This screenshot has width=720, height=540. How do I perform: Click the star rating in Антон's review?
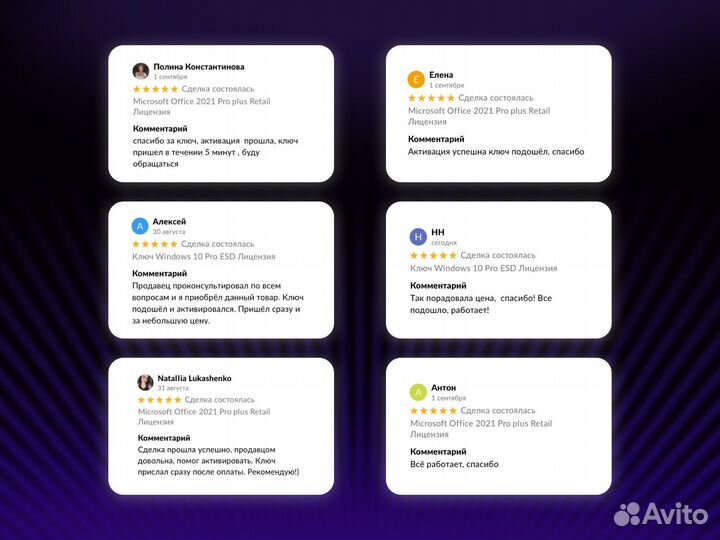pos(433,411)
